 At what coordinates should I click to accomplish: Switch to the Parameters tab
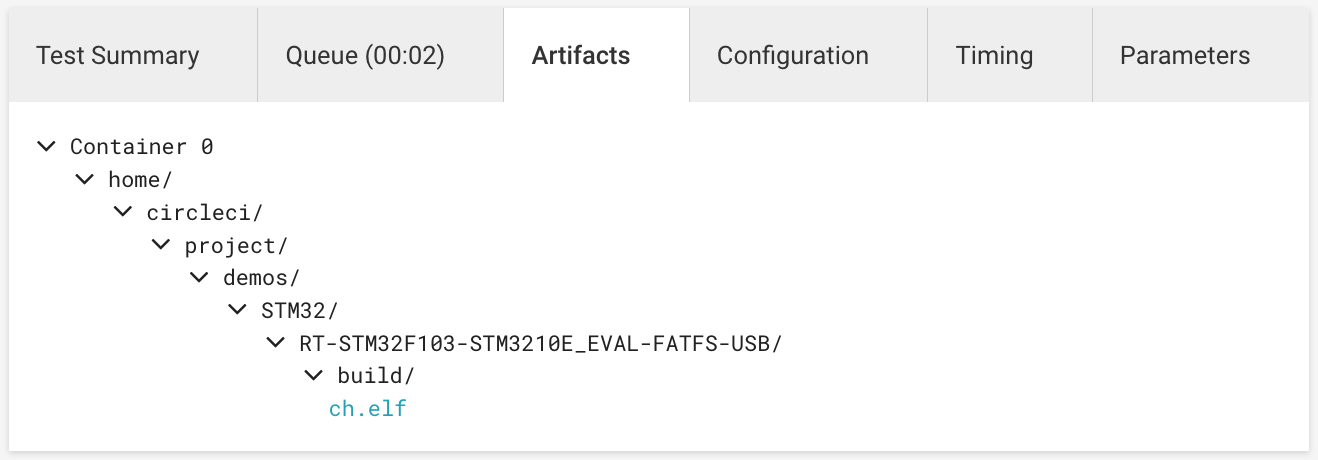point(1185,56)
